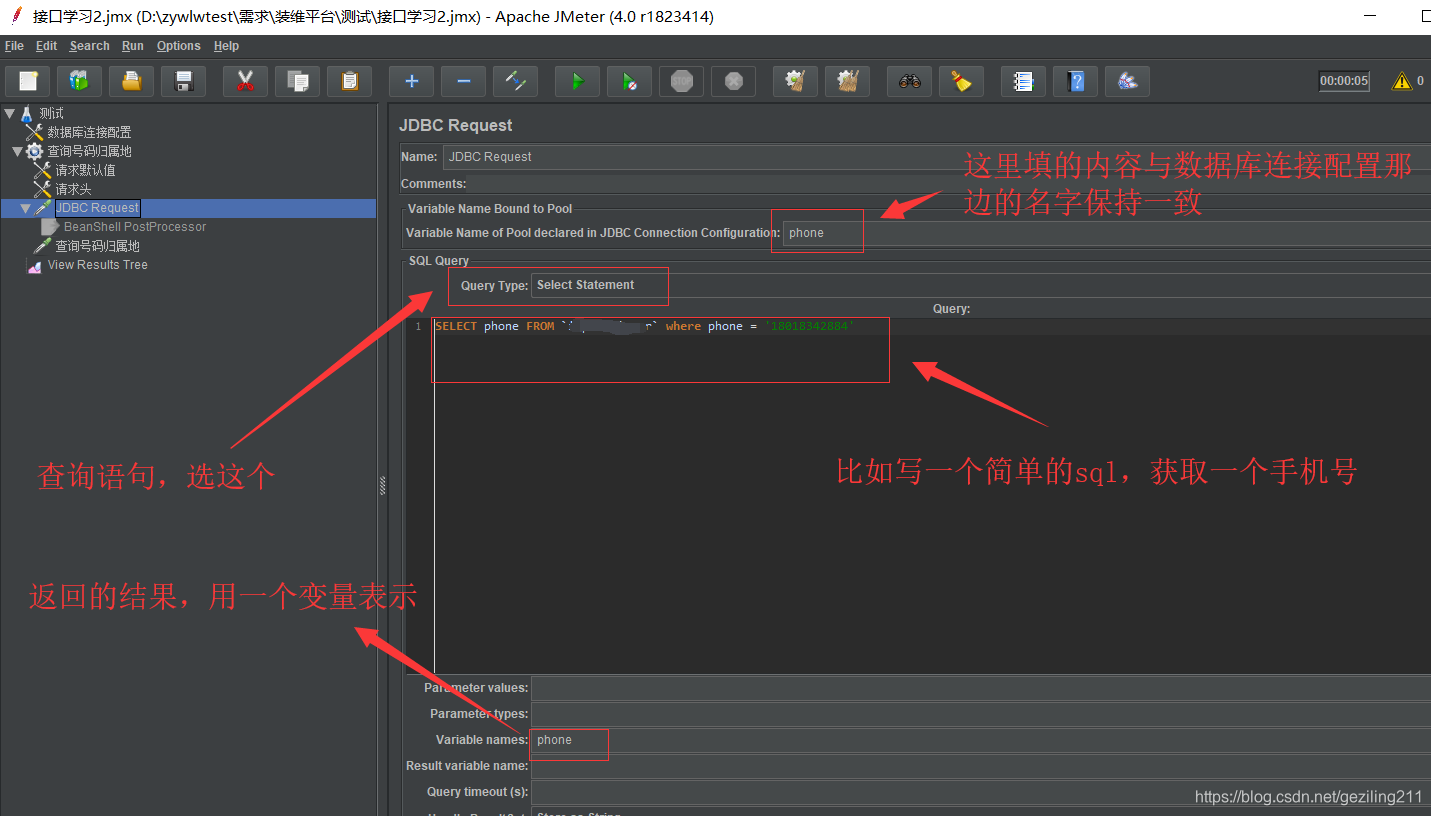Click the Paste clipboard icon
This screenshot has height=816, width=1431.
(x=350, y=81)
